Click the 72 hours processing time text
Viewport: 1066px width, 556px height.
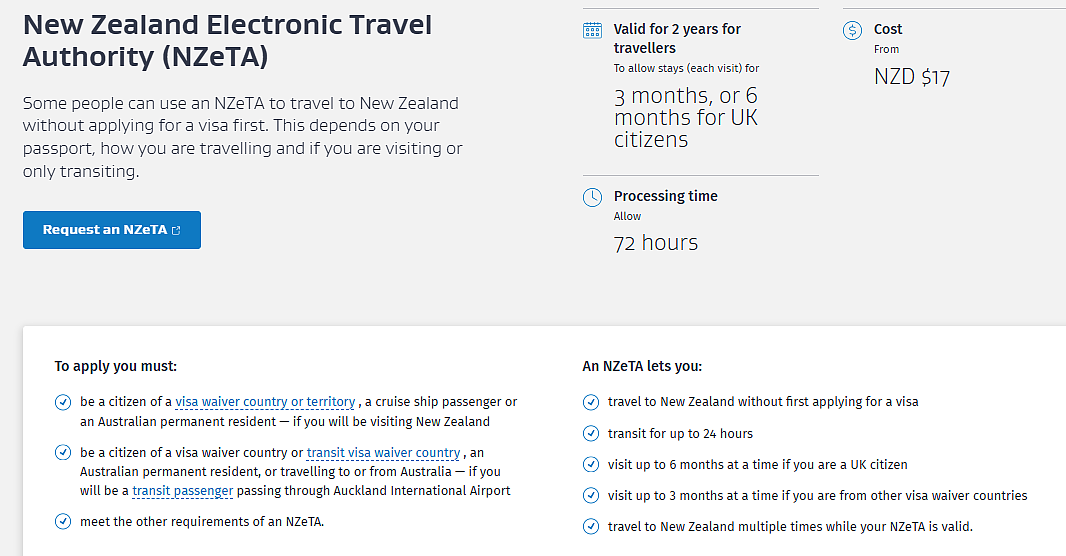(x=655, y=243)
